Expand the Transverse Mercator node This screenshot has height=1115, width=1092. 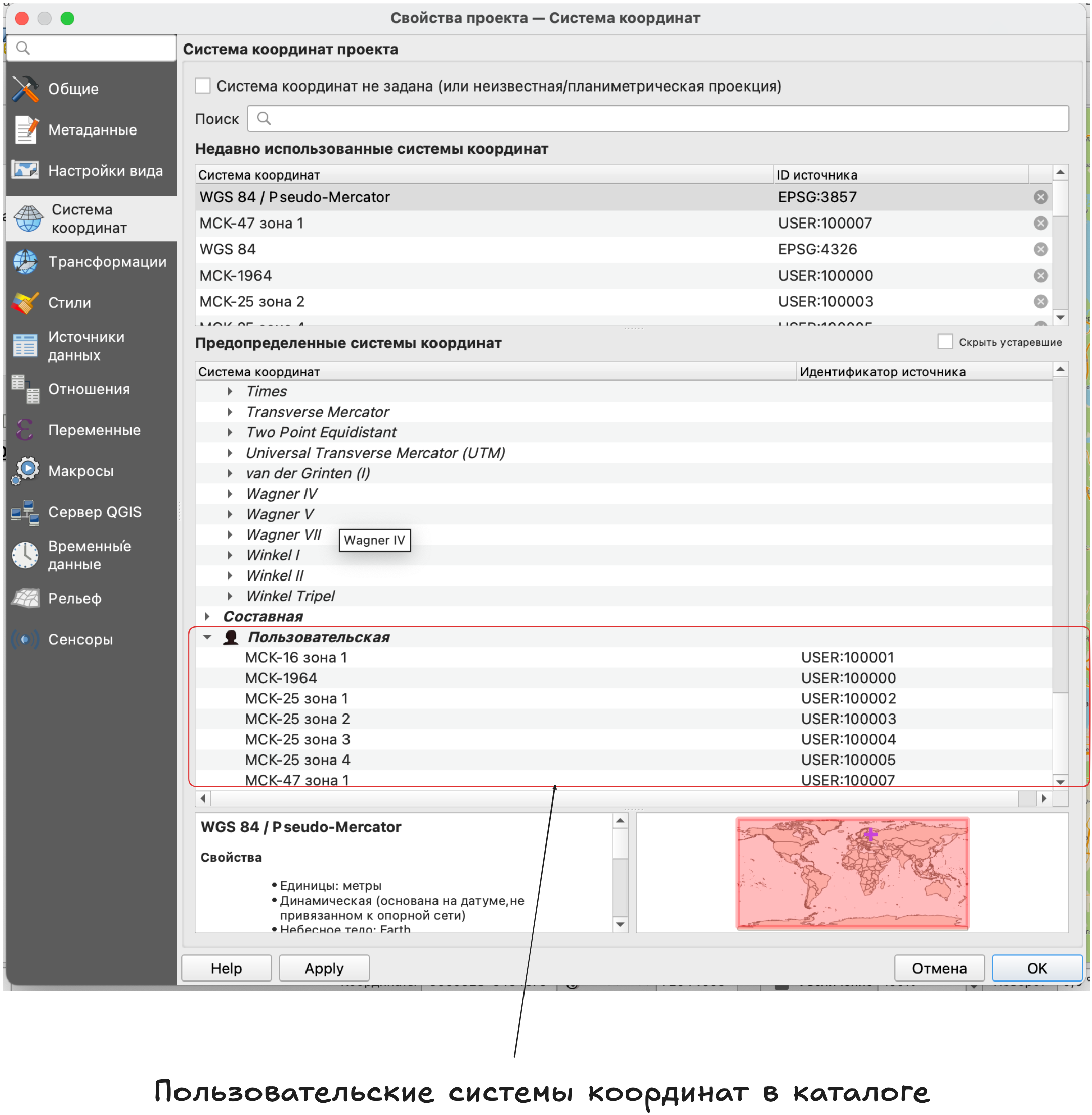tap(230, 412)
